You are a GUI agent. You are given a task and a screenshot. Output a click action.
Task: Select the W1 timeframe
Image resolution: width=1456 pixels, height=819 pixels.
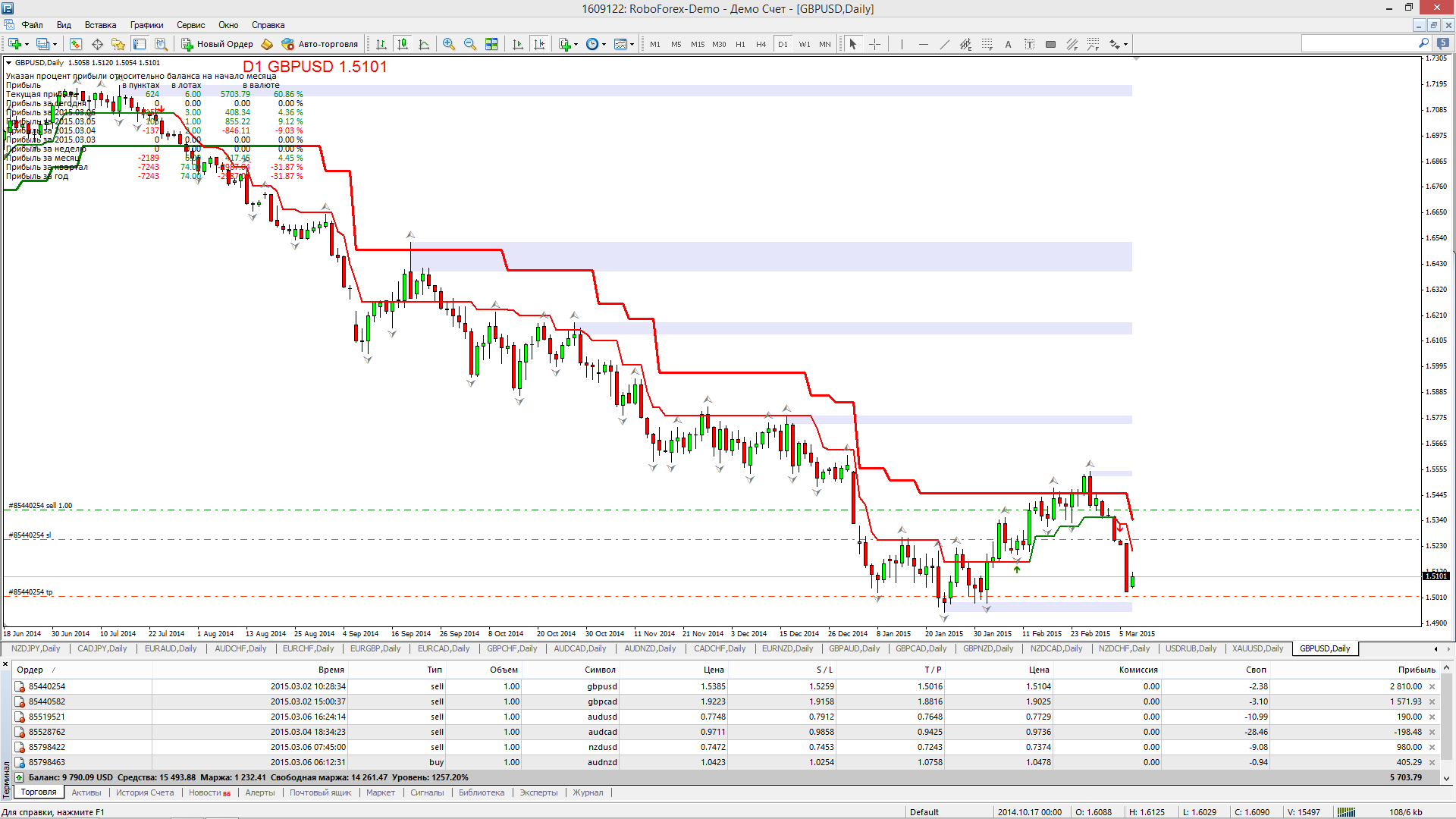[x=804, y=44]
